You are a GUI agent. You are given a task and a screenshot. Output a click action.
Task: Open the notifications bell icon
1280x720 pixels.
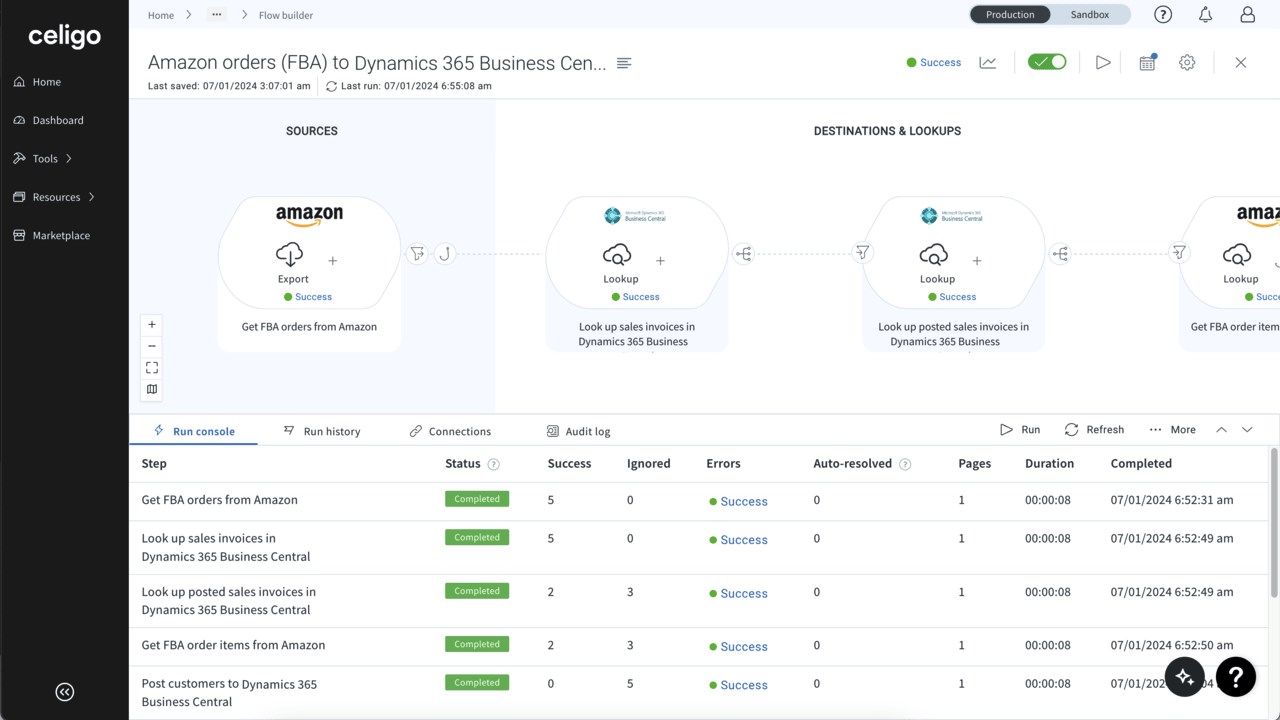pyautogui.click(x=1205, y=15)
